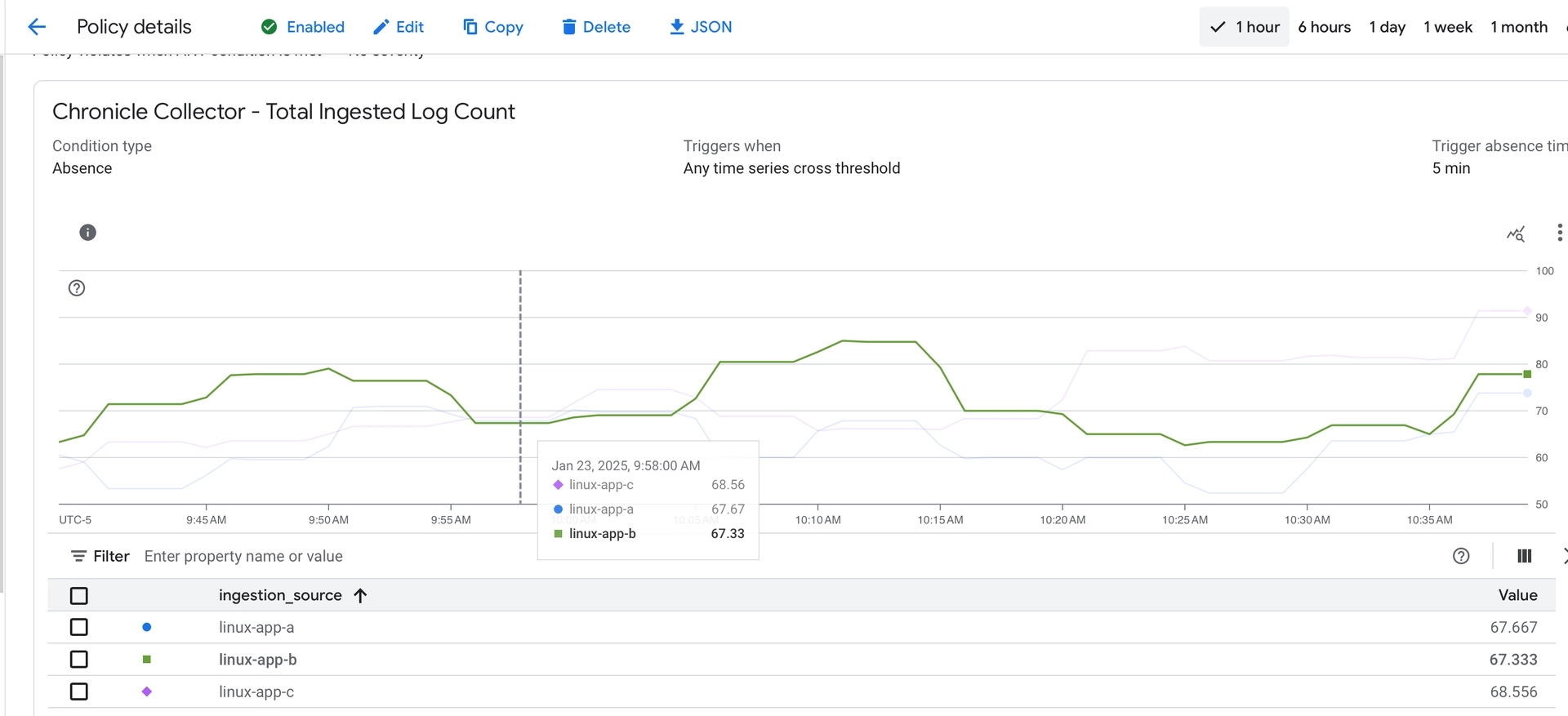
Task: Go back using the left arrow
Action: point(37,27)
